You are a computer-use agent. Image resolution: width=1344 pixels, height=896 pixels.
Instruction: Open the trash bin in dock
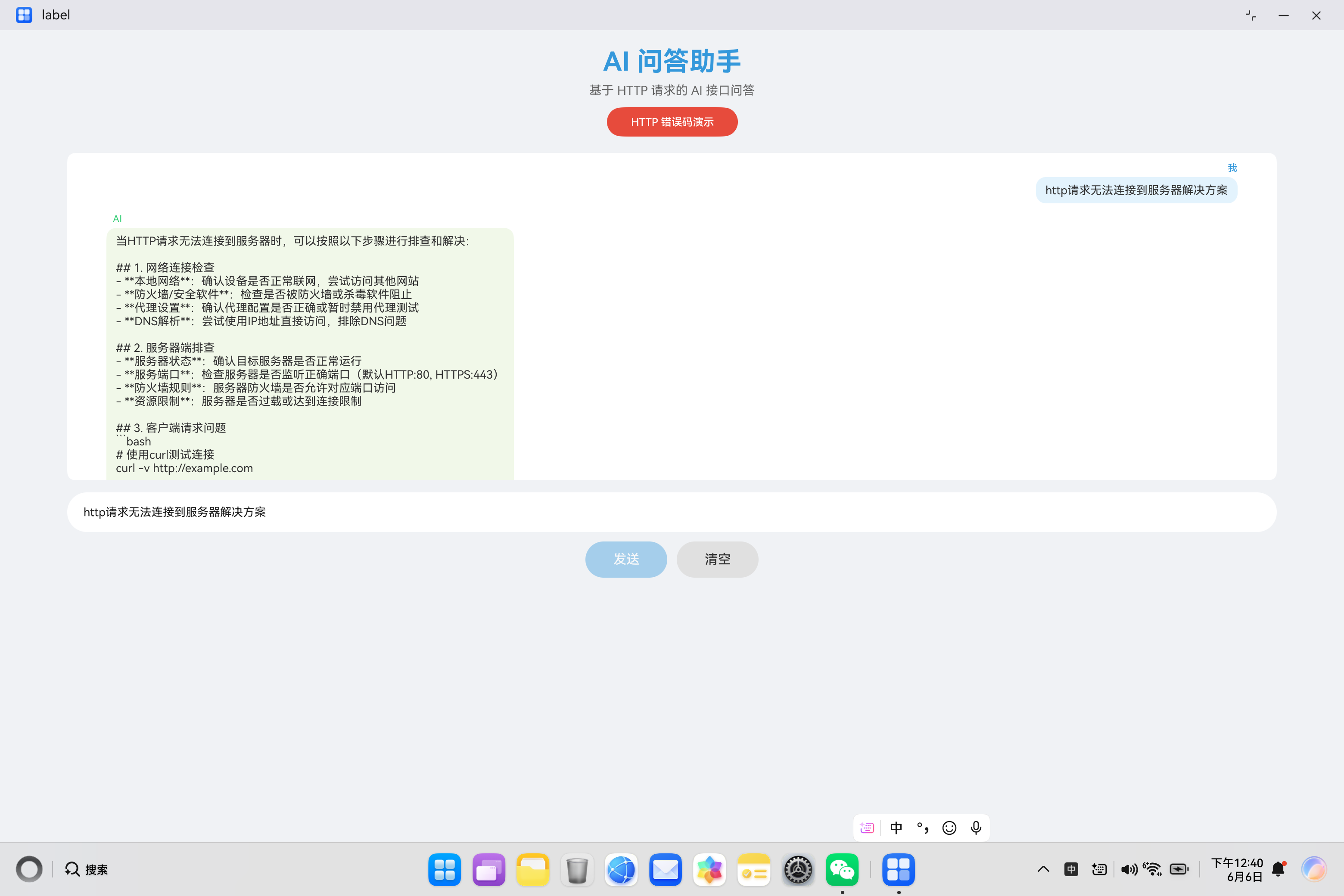pyautogui.click(x=577, y=869)
